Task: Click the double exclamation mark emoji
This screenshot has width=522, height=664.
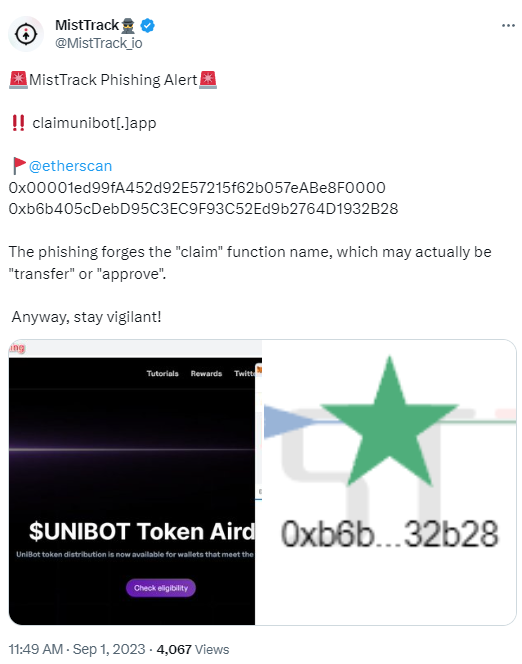Action: (18, 123)
